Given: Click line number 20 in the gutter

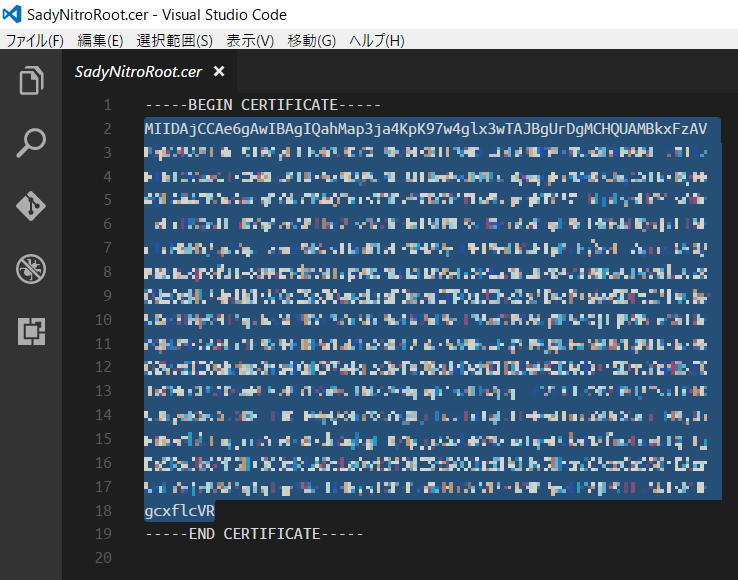Looking at the screenshot, I should [x=104, y=558].
